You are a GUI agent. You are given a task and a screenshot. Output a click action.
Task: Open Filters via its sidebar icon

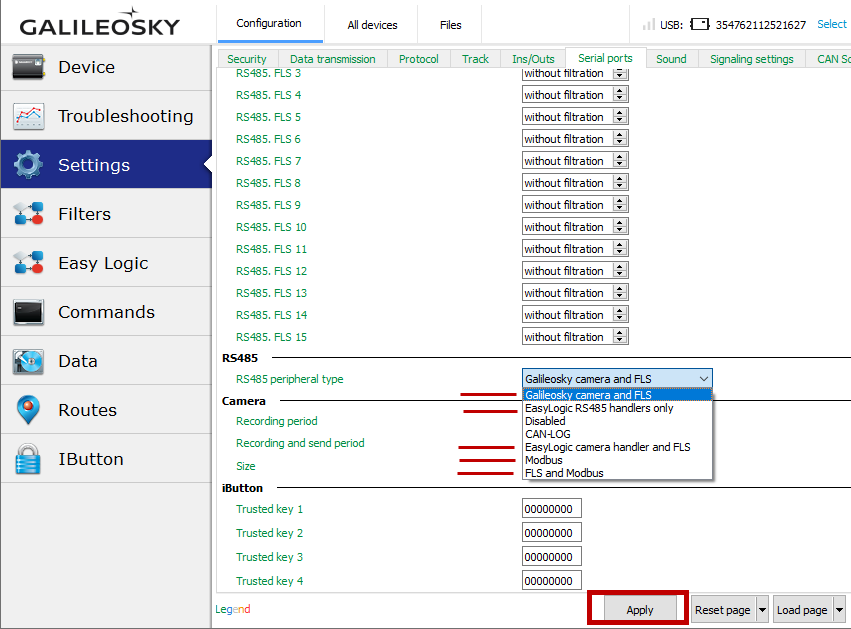[x=28, y=214]
